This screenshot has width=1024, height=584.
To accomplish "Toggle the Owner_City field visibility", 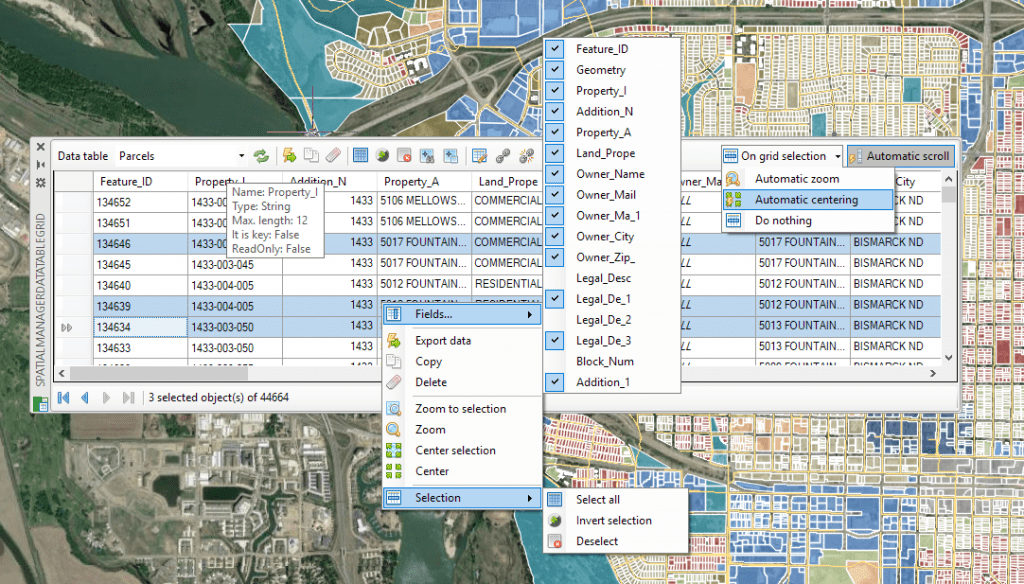I will (554, 236).
